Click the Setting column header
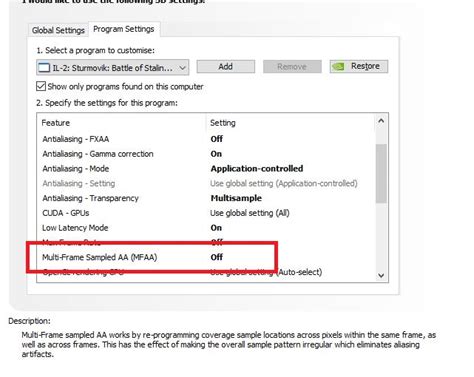 pyautogui.click(x=223, y=123)
